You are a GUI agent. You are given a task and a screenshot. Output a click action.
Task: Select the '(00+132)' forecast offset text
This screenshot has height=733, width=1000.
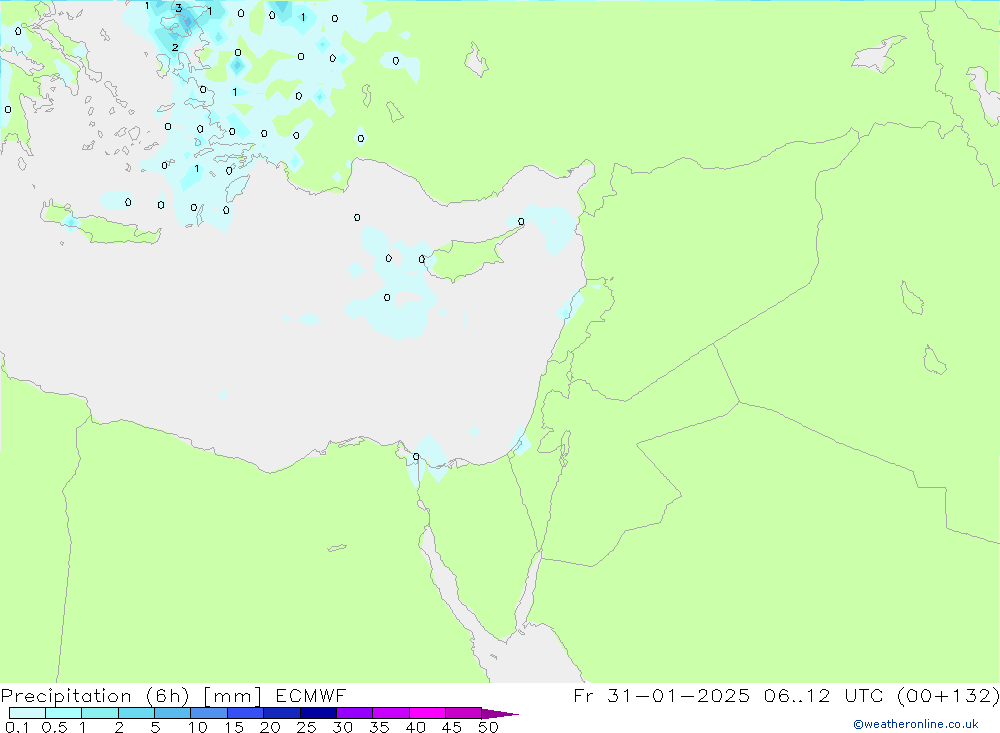click(948, 696)
